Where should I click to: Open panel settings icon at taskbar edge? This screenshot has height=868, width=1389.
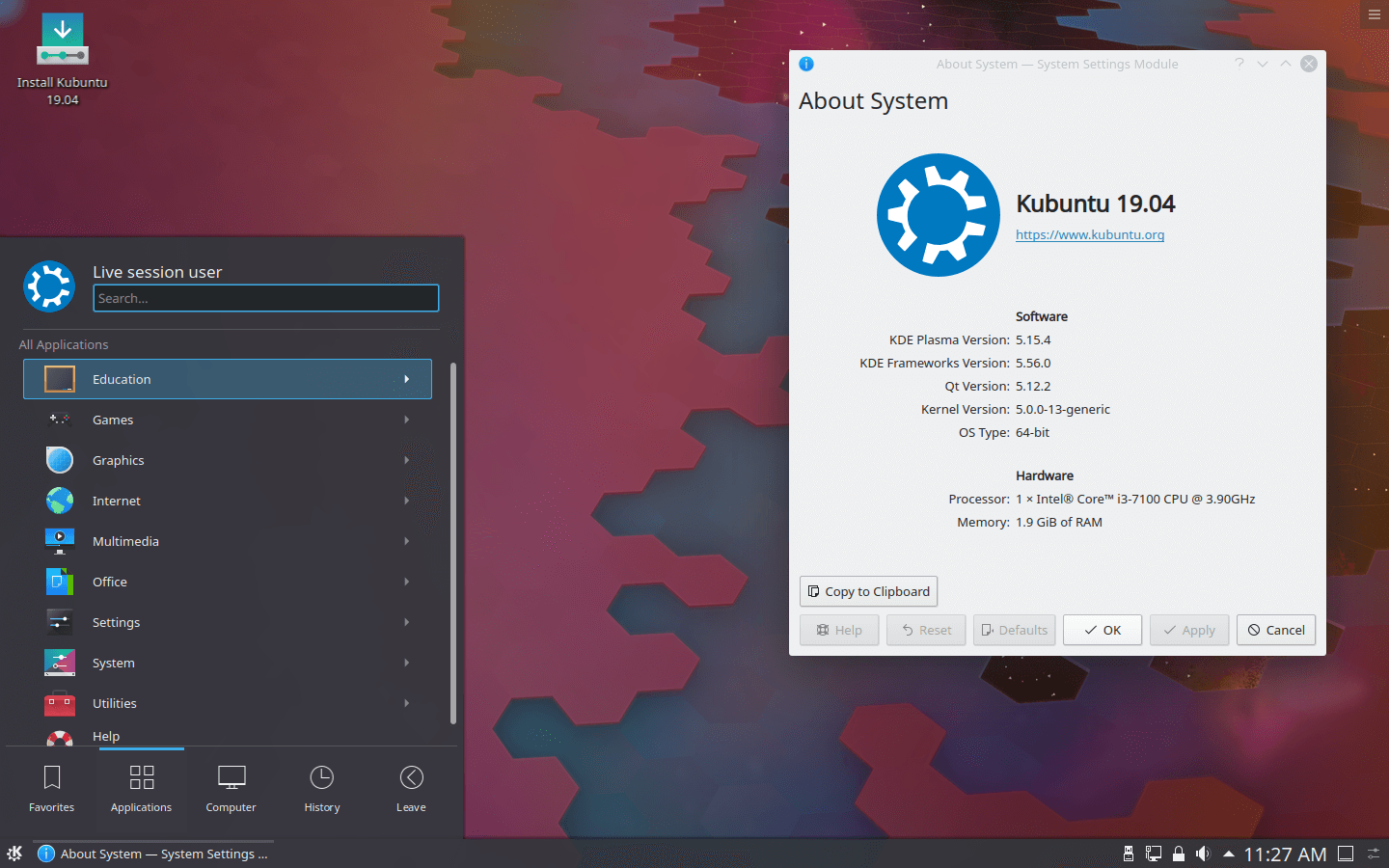click(x=1375, y=854)
